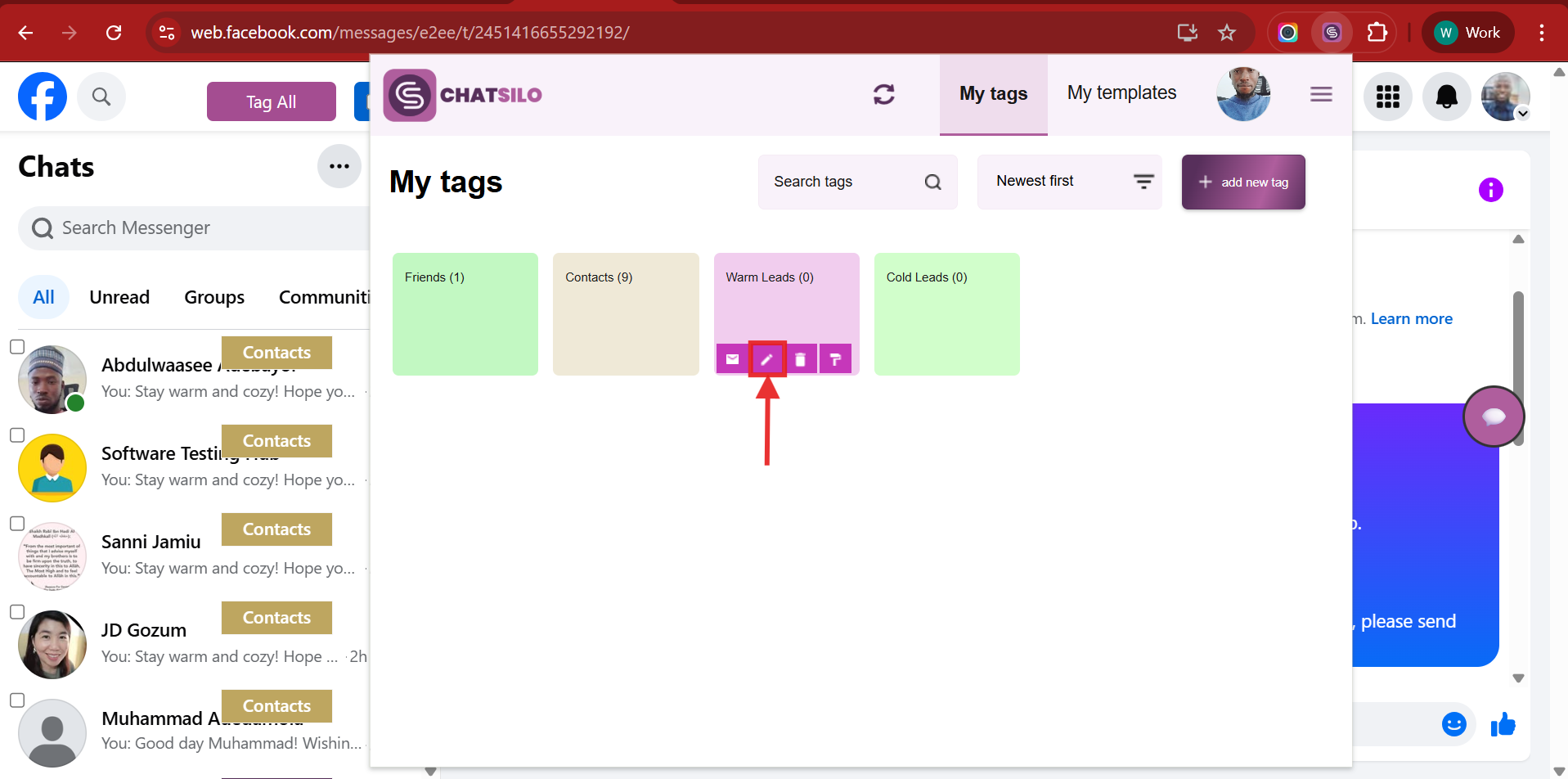Click the envelope message icon on Warm Leads tag

(x=732, y=359)
